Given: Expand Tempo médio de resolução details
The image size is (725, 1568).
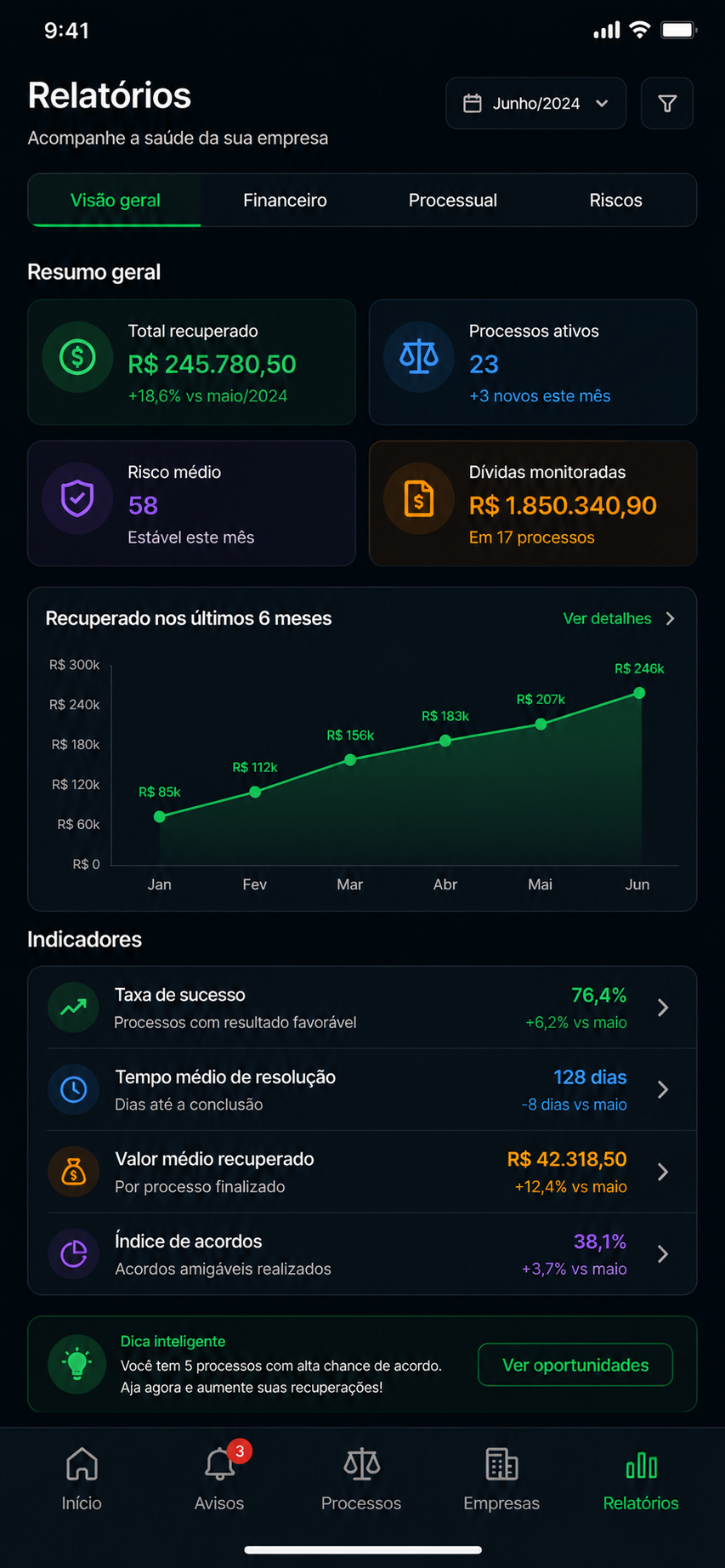Looking at the screenshot, I should (362, 1089).
